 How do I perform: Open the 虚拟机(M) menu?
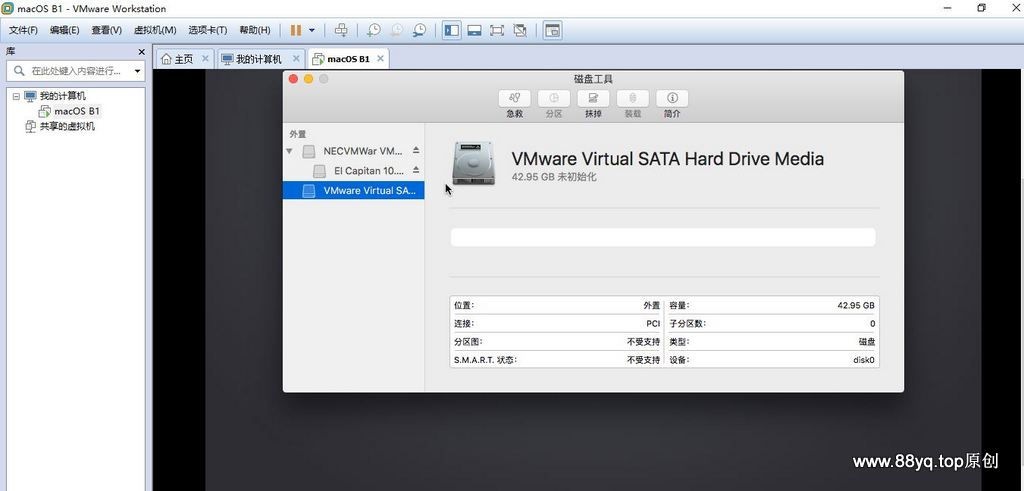coord(155,30)
